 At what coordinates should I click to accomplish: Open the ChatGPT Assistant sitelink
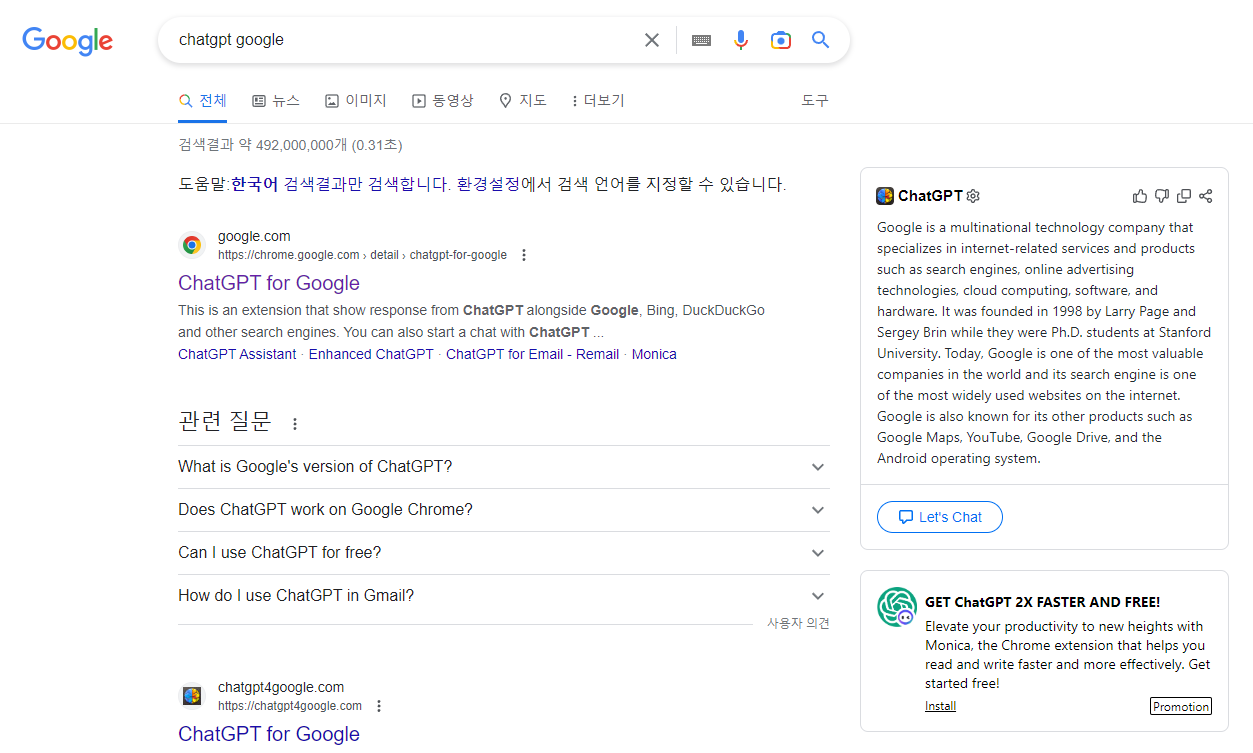(x=237, y=354)
